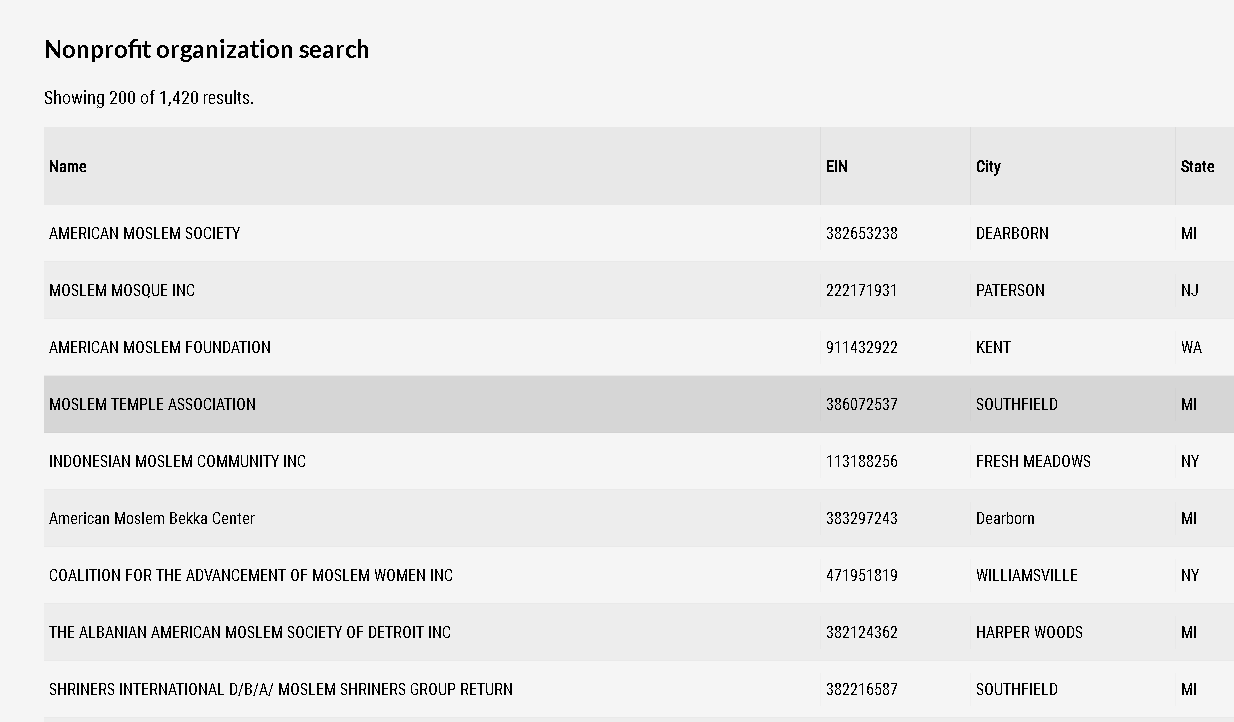1234x722 pixels.
Task: Select the HARPER WOODS city cell
Action: 1029,632
